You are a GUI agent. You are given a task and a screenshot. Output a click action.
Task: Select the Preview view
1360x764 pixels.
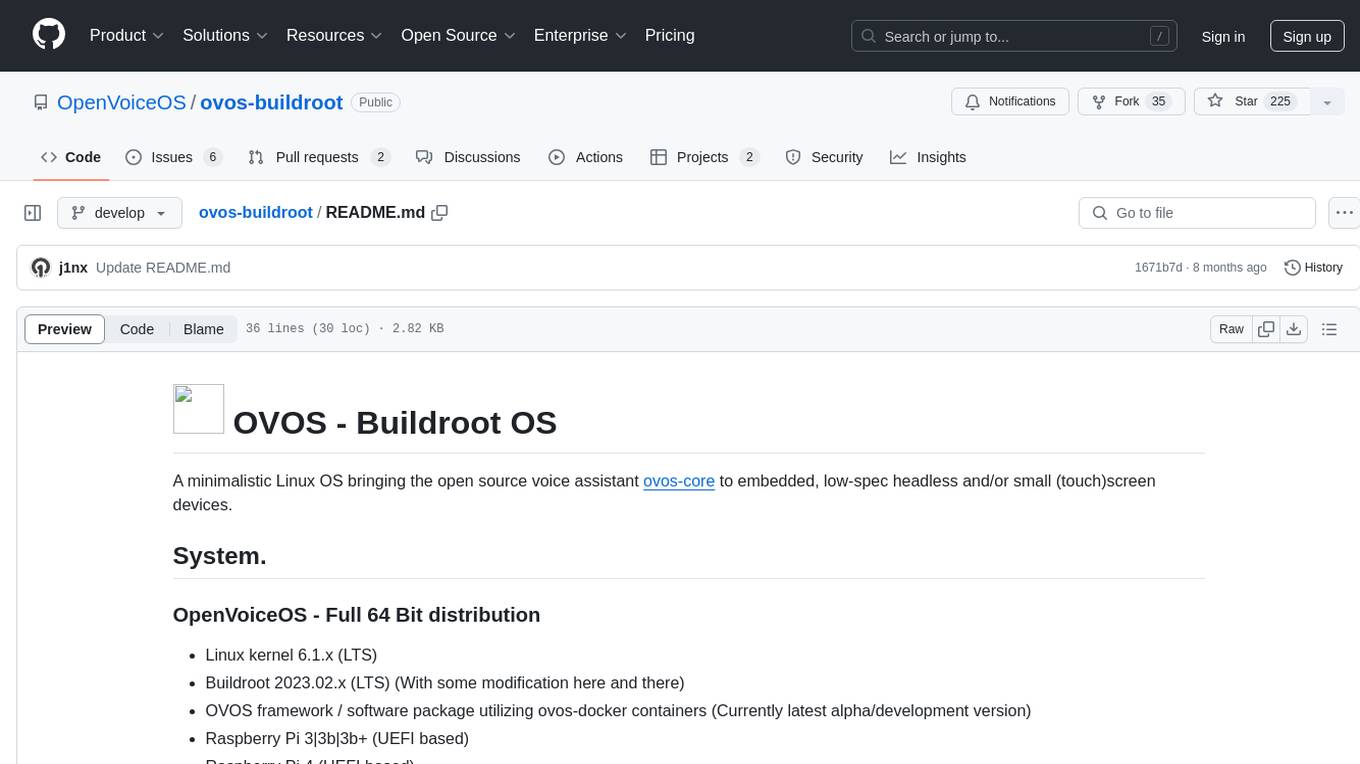pos(65,329)
